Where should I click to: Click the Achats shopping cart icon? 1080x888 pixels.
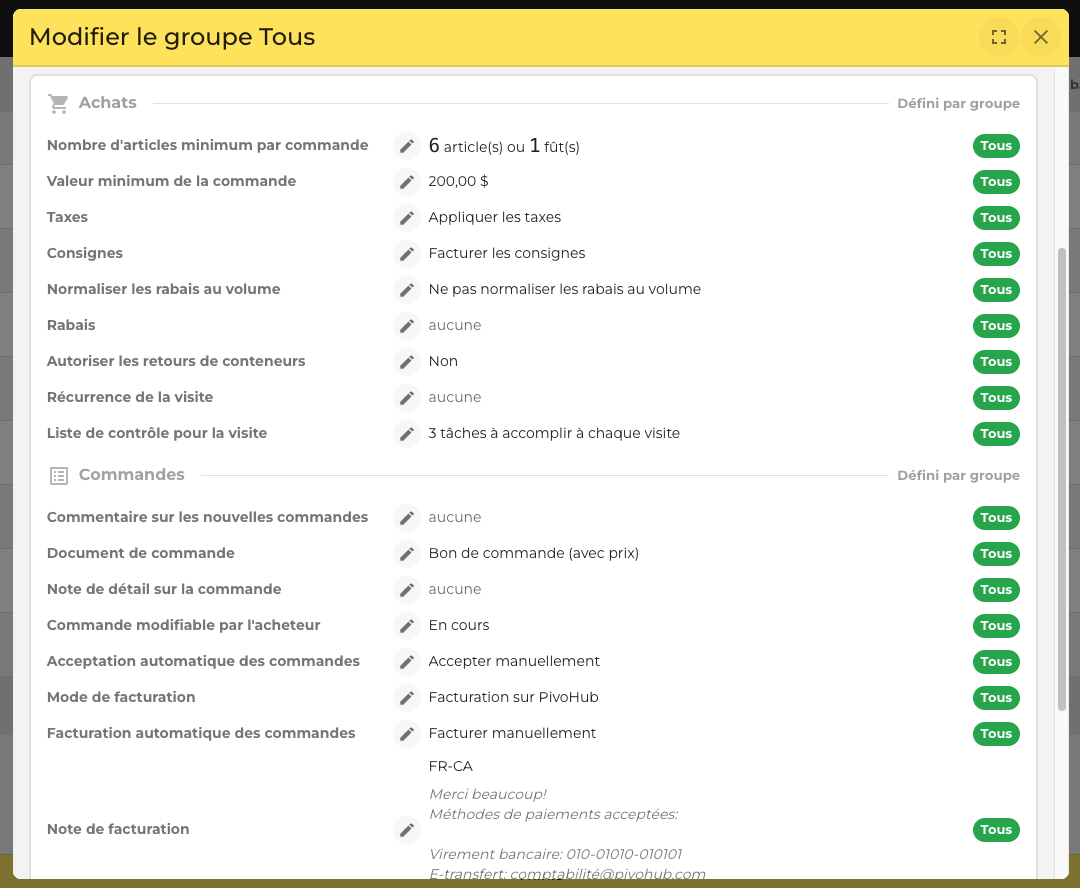click(59, 103)
